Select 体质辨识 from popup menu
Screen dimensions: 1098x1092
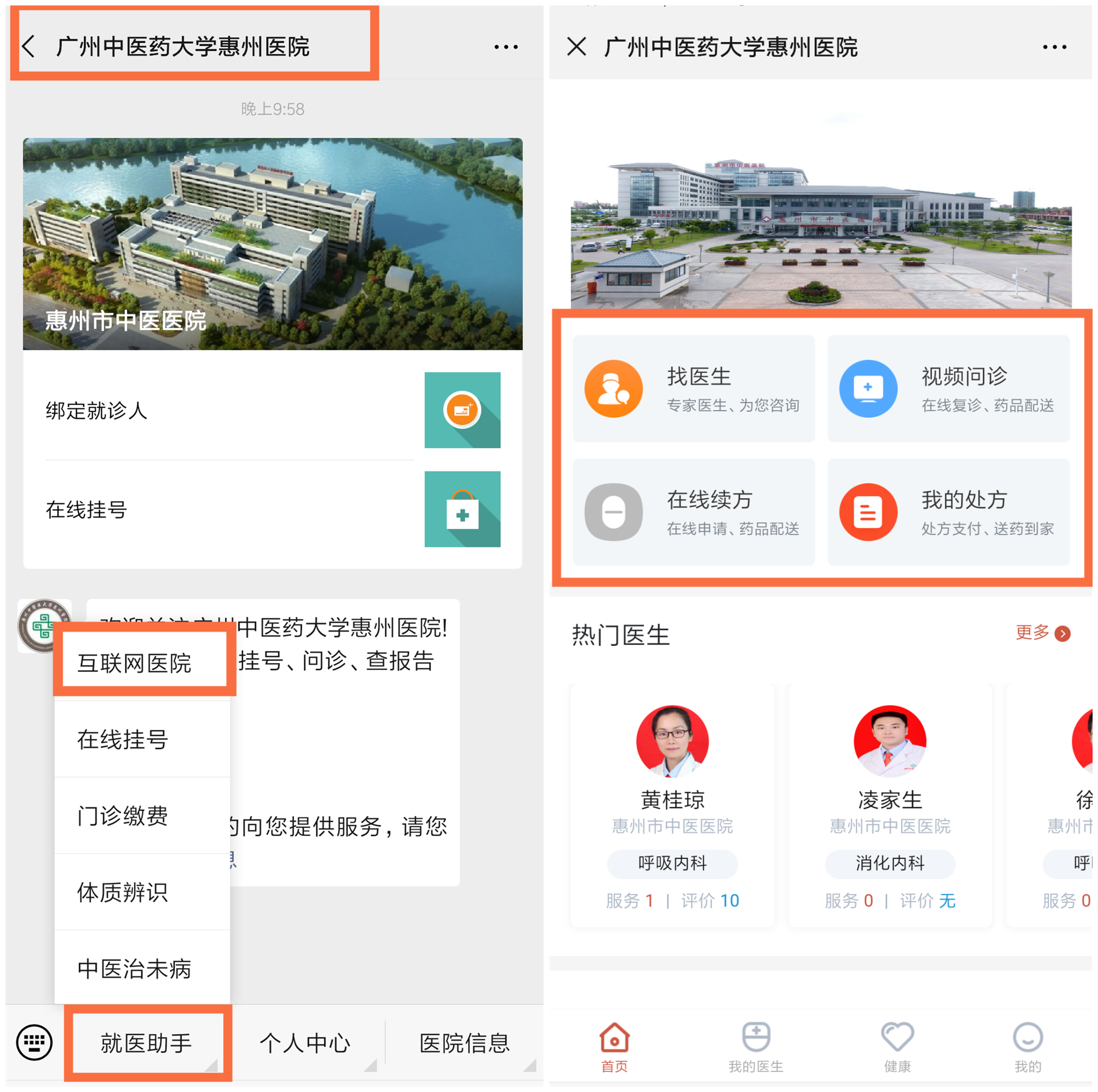tap(142, 891)
